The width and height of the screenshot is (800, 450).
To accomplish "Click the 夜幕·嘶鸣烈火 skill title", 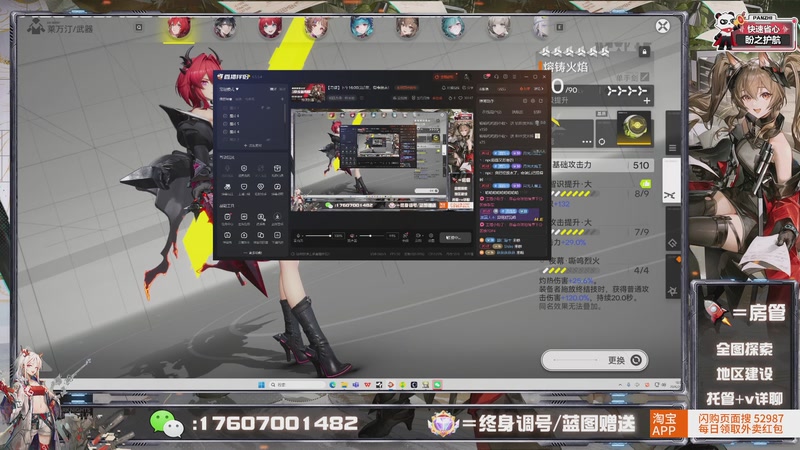I will pos(576,261).
